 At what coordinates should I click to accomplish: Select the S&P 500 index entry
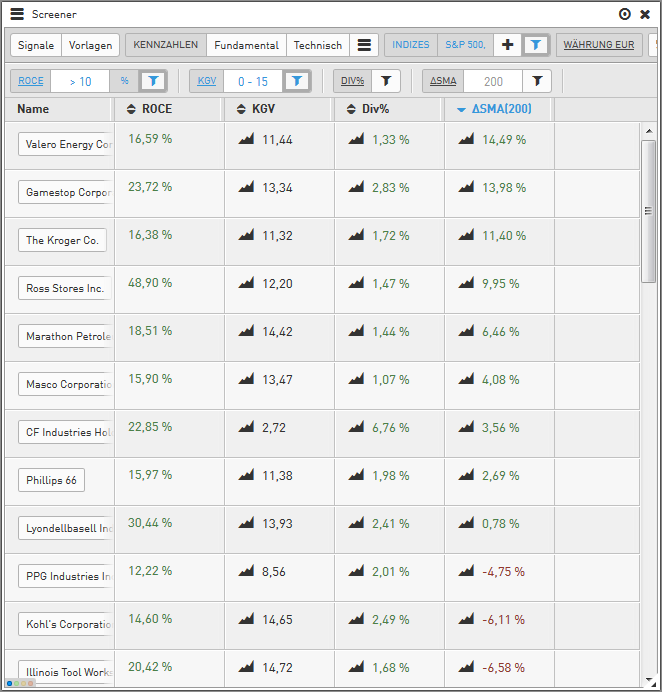[466, 45]
